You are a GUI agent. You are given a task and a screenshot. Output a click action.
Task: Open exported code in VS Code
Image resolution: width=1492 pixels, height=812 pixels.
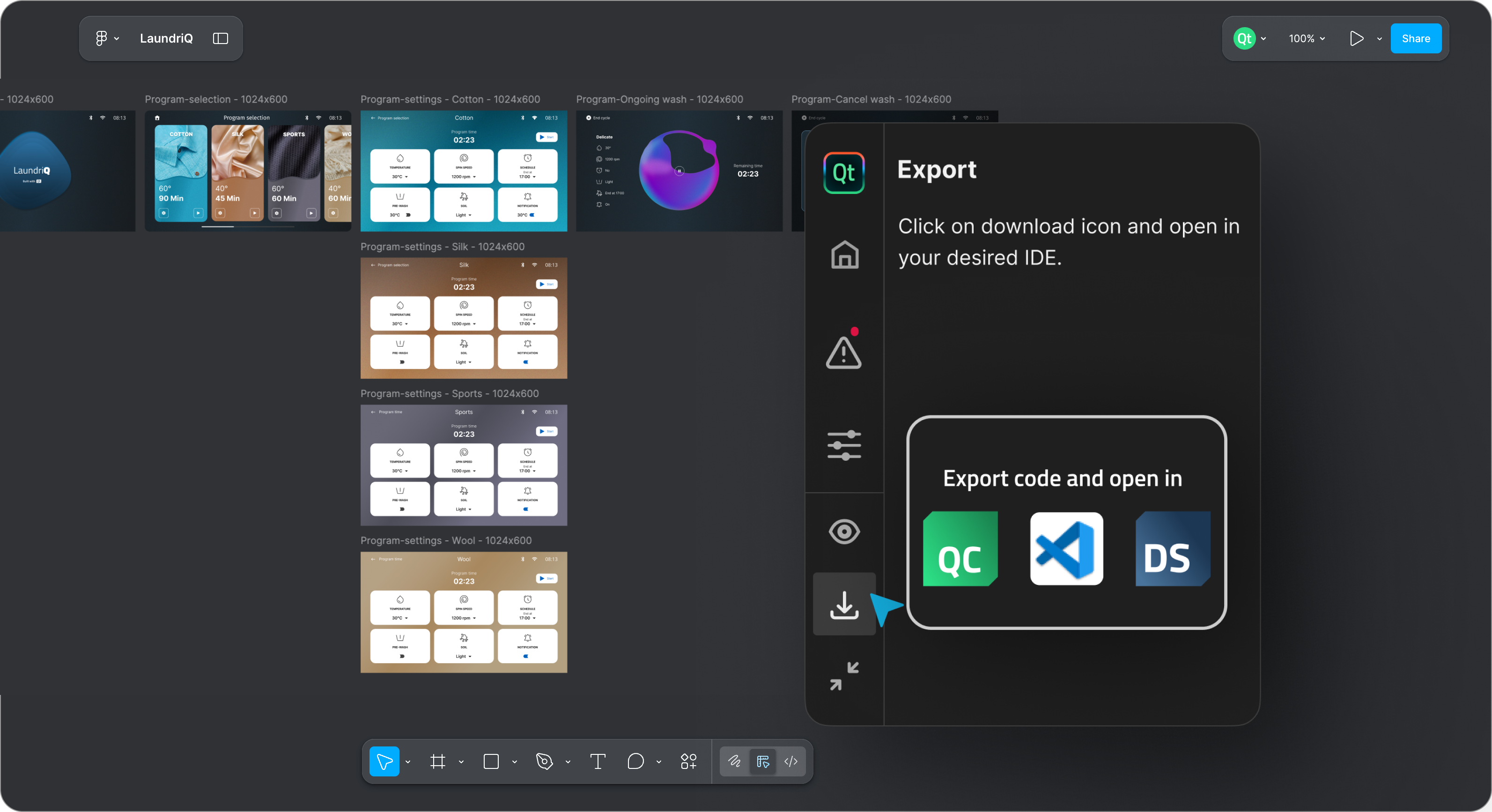(x=1066, y=548)
